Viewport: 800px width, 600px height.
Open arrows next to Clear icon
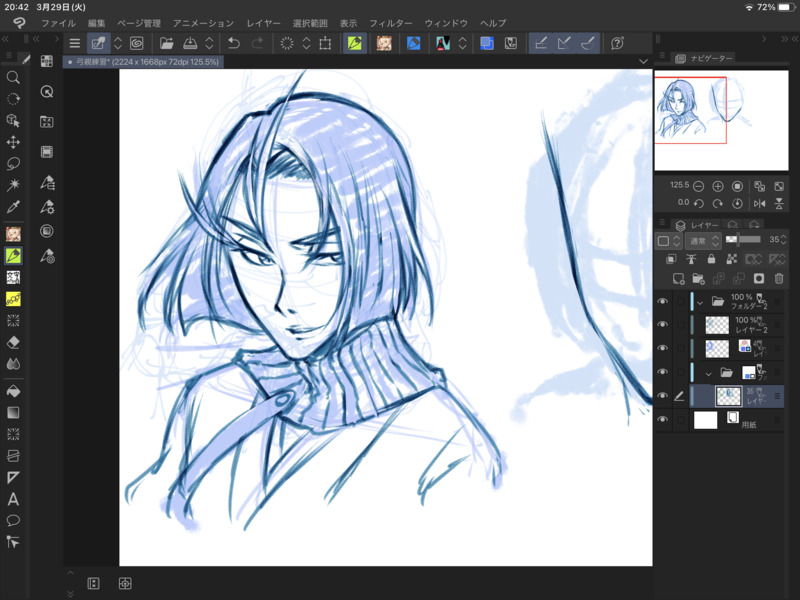point(306,43)
